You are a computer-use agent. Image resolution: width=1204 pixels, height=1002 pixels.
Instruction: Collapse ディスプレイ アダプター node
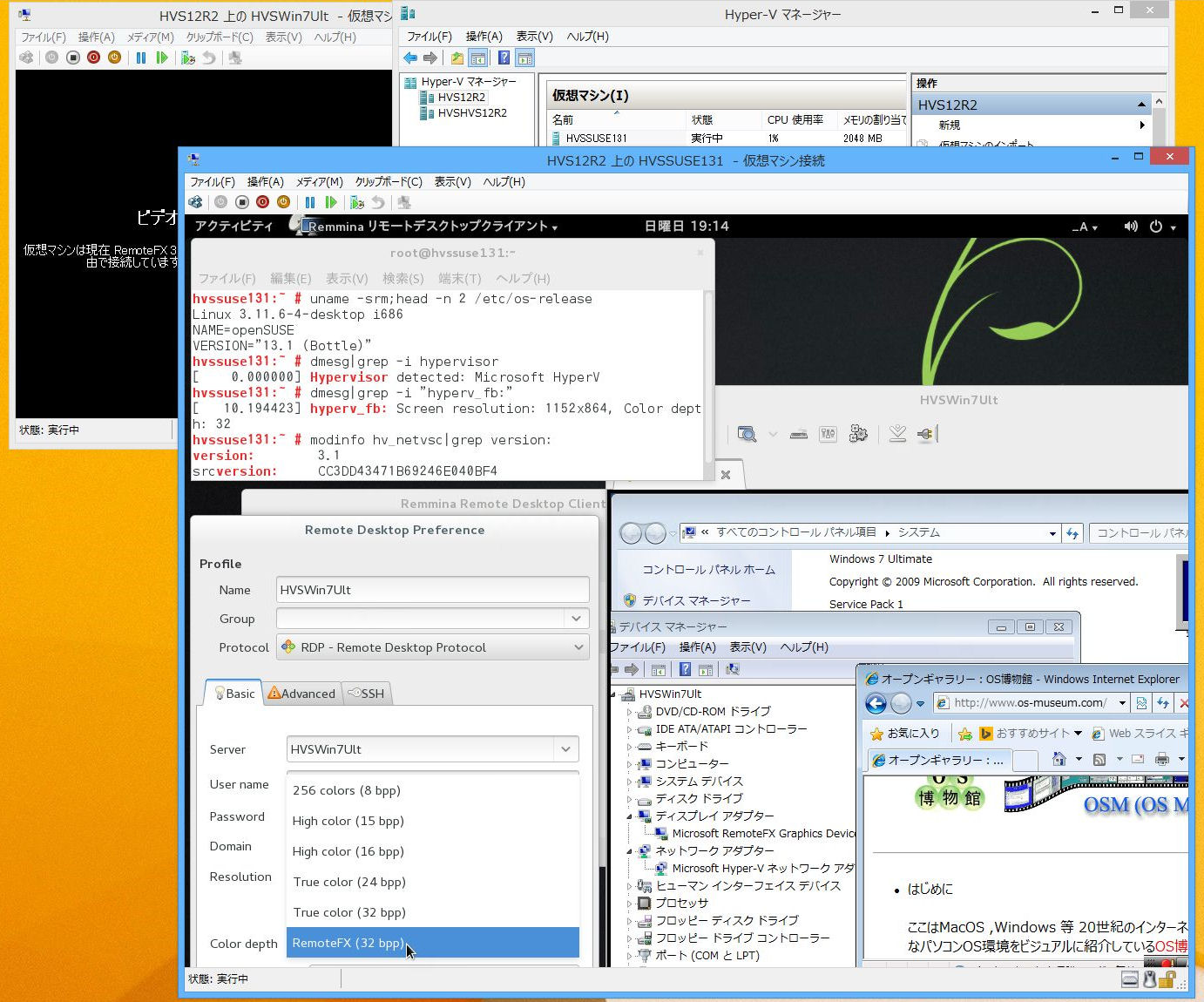(629, 816)
